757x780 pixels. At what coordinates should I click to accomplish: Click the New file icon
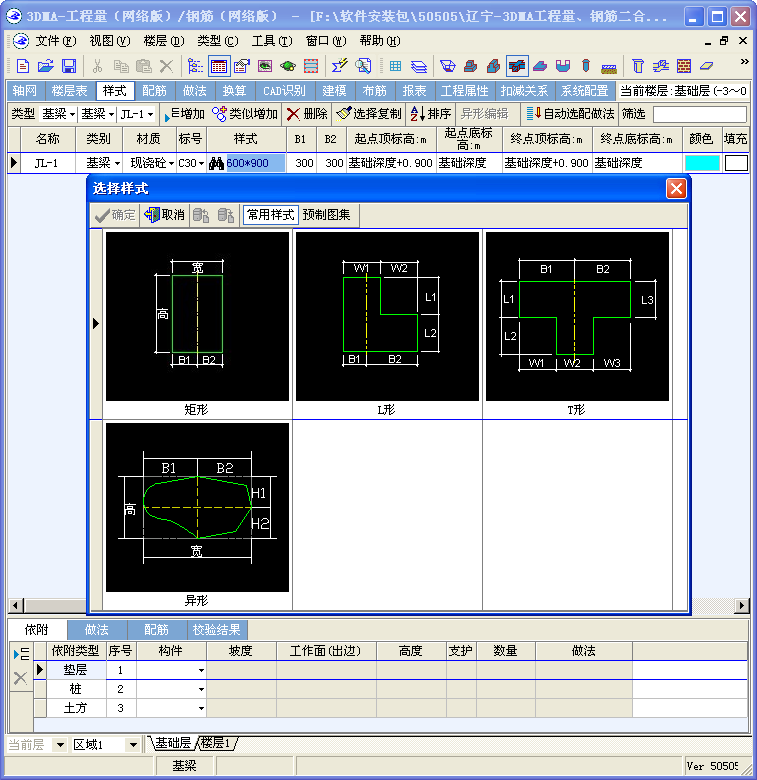[x=23, y=66]
